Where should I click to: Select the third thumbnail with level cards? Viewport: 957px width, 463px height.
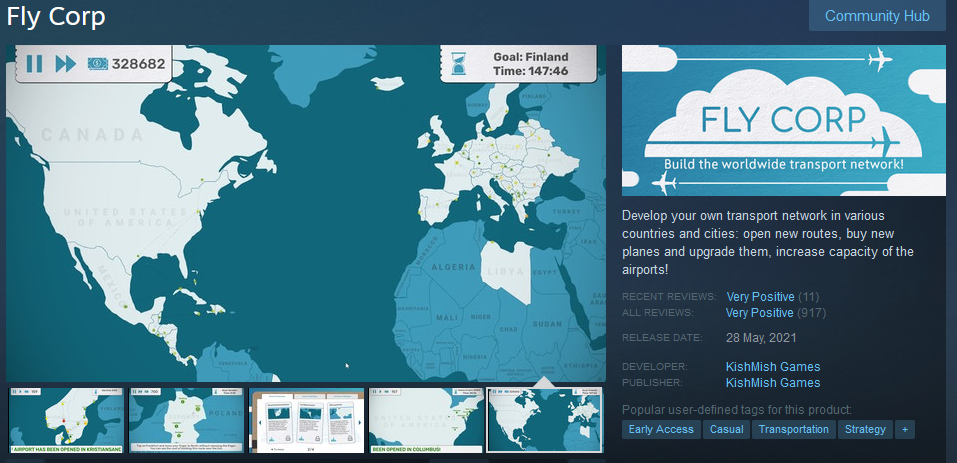(x=306, y=420)
